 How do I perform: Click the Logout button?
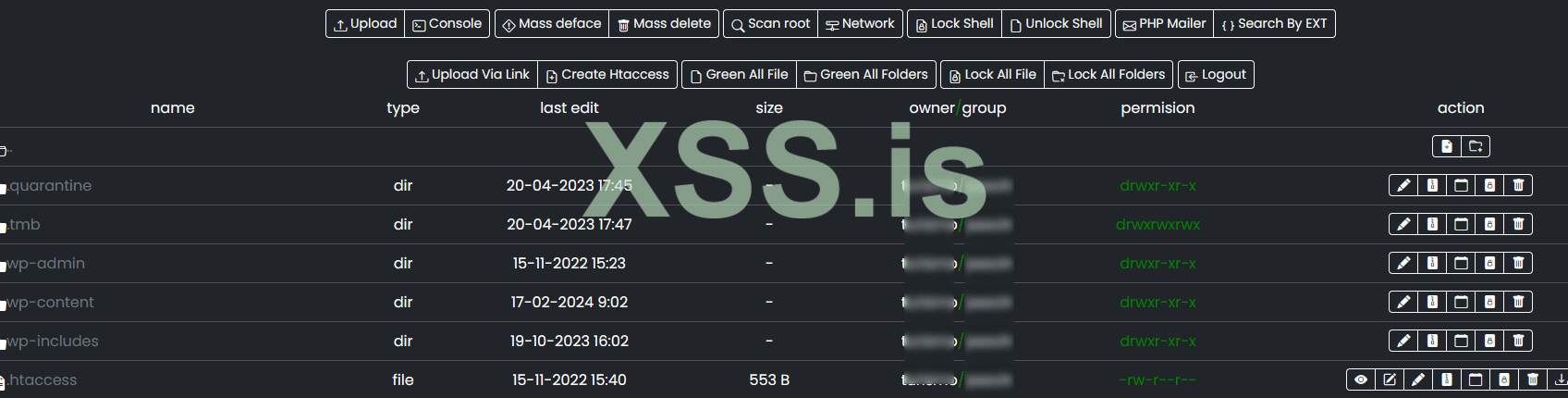coord(1216,75)
